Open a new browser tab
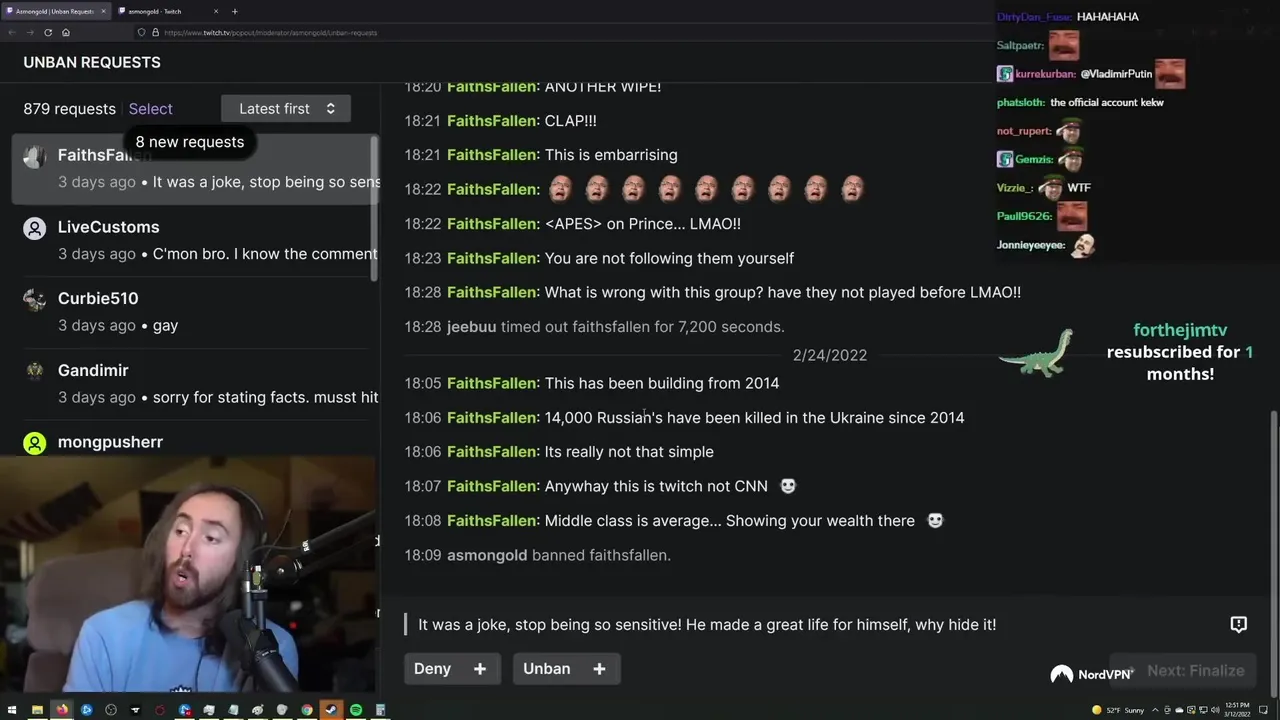1280x720 pixels. pos(235,11)
